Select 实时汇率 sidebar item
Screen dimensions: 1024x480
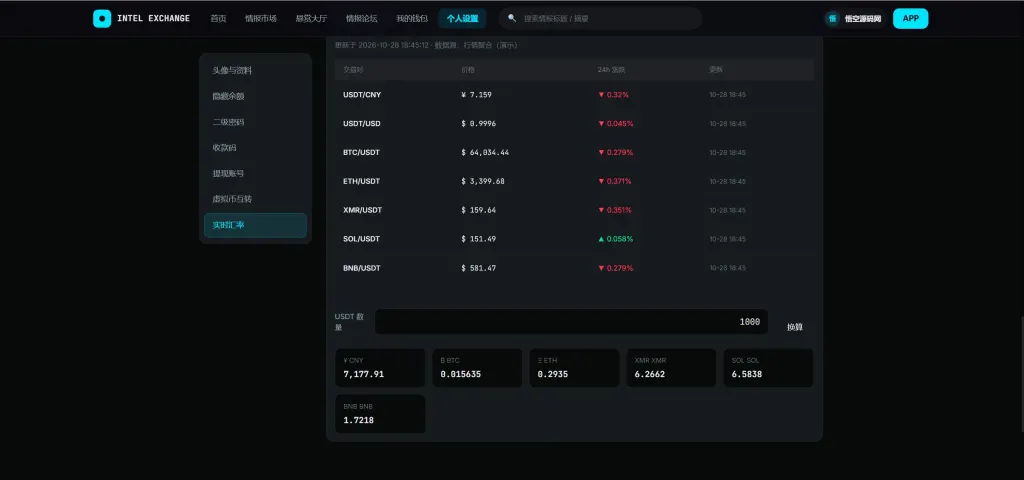255,225
